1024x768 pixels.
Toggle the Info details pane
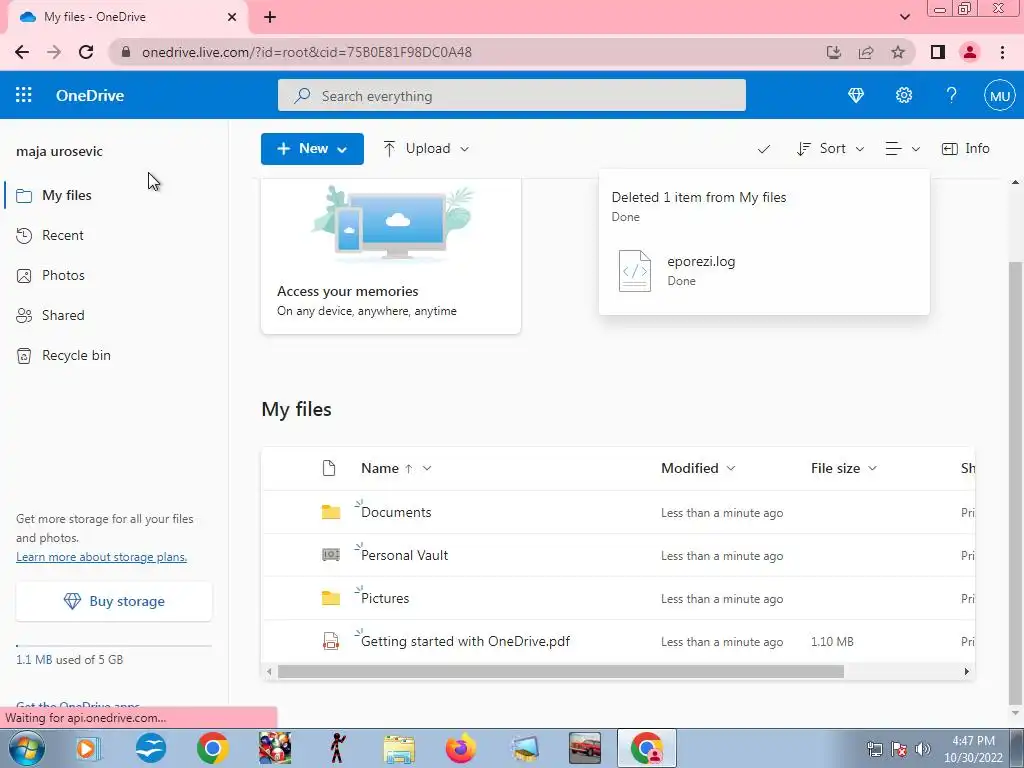point(965,149)
